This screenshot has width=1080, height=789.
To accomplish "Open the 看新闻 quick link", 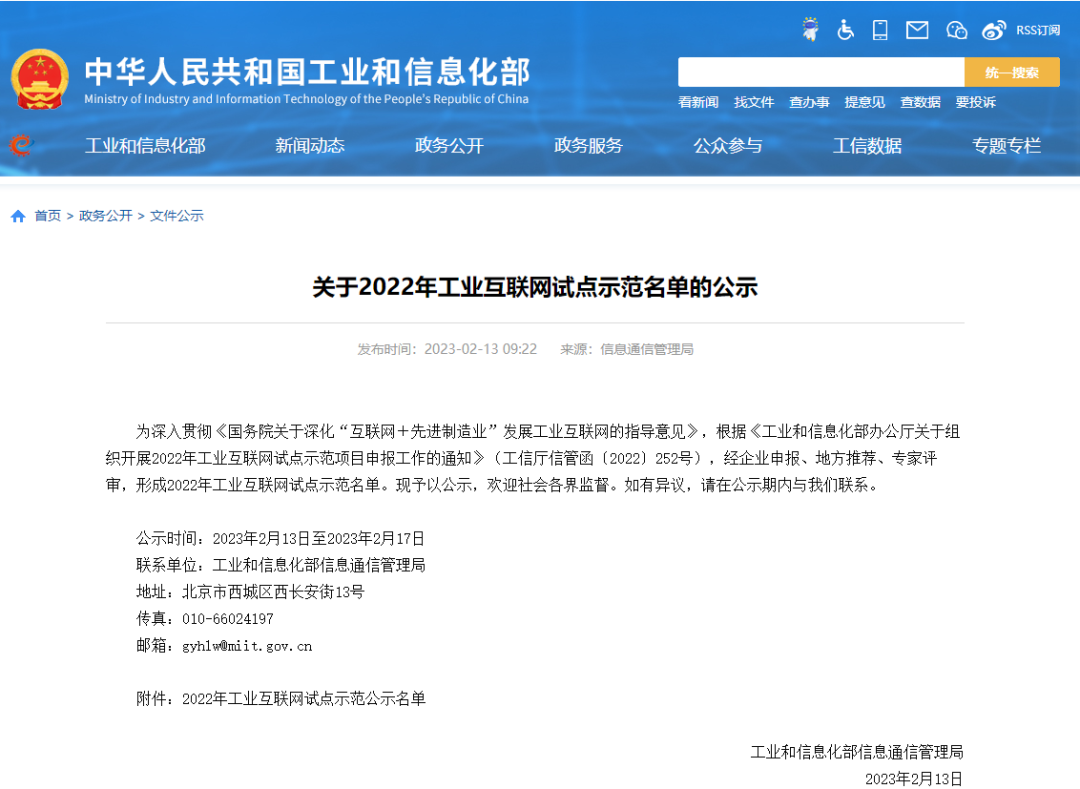I will point(698,103).
